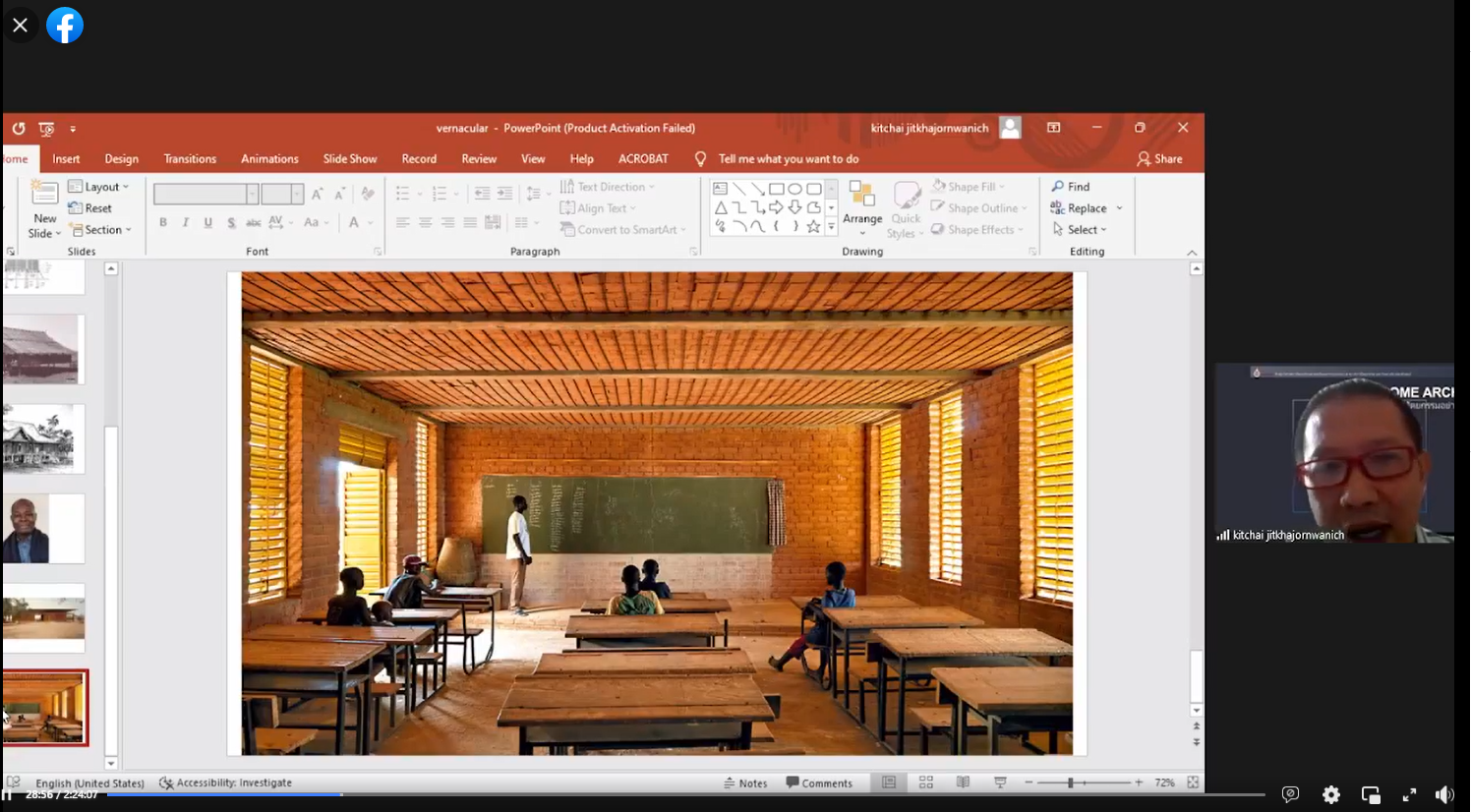1471x812 pixels.
Task: Click the Tell me lightbulb icon
Action: pyautogui.click(x=700, y=159)
